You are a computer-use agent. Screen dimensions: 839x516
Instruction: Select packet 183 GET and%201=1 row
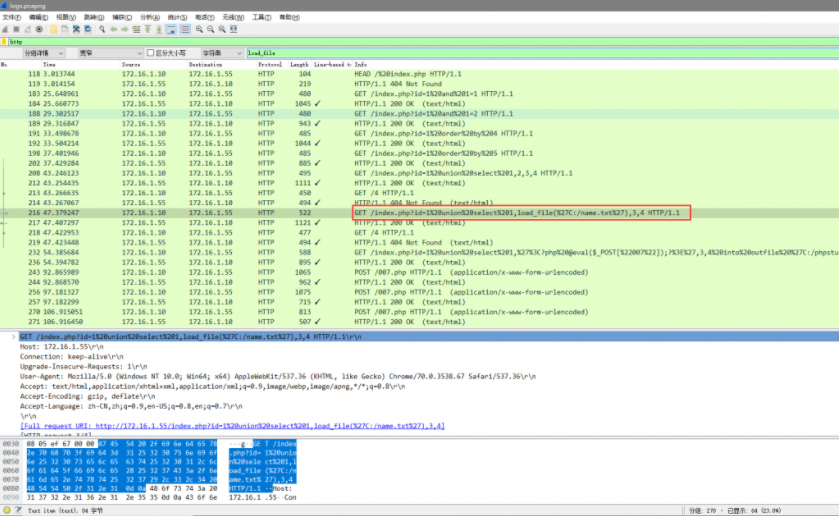tap(420, 94)
